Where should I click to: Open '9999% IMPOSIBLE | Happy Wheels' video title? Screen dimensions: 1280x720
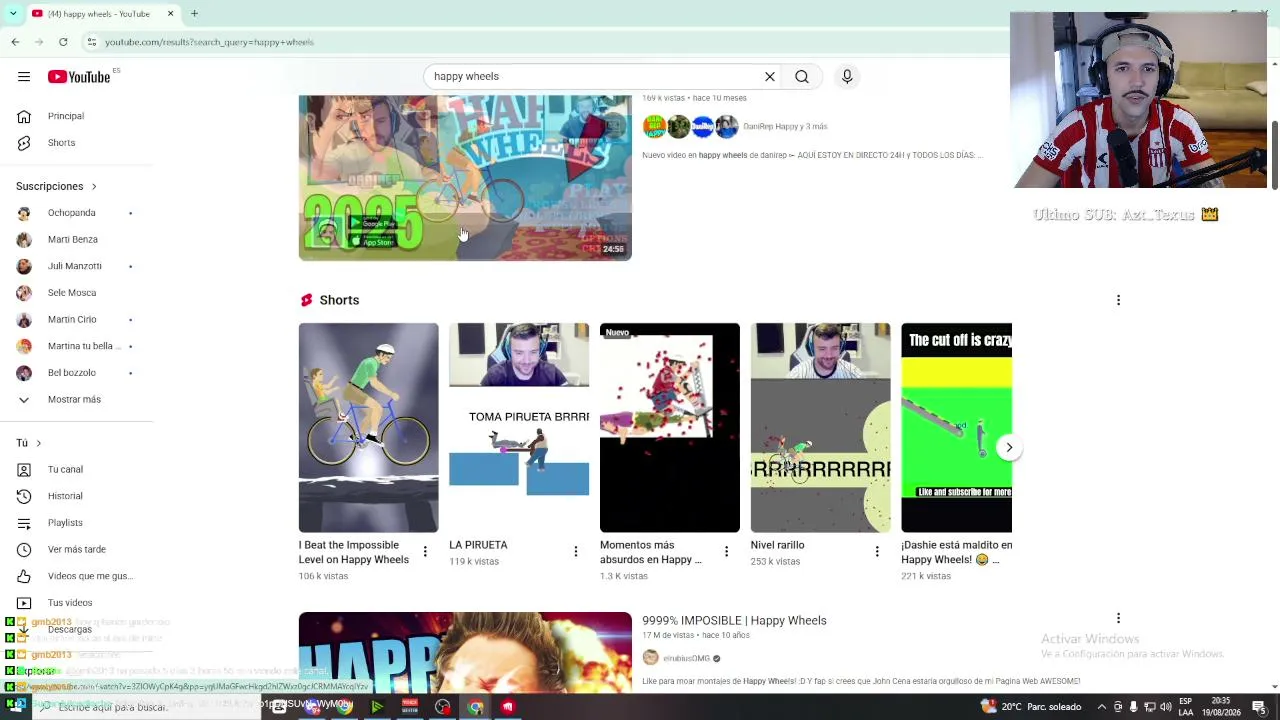pyautogui.click(x=734, y=621)
